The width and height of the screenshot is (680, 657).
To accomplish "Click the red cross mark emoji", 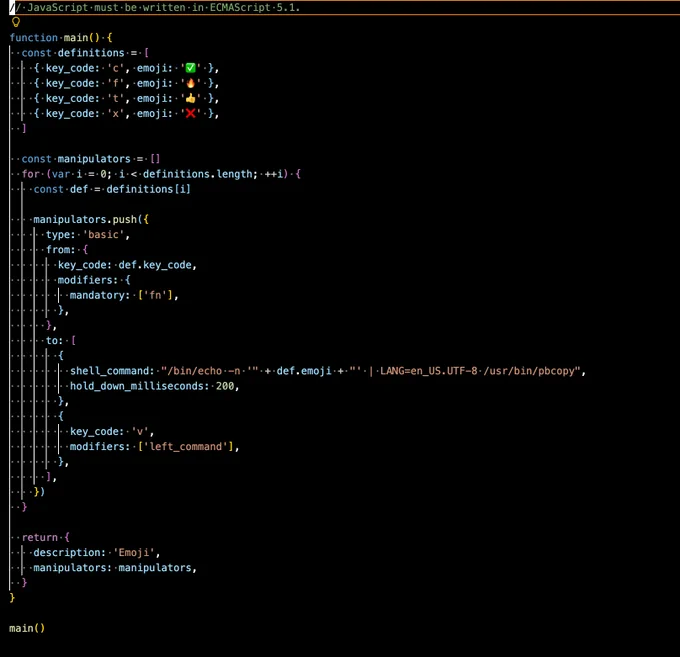I will click(x=190, y=114).
